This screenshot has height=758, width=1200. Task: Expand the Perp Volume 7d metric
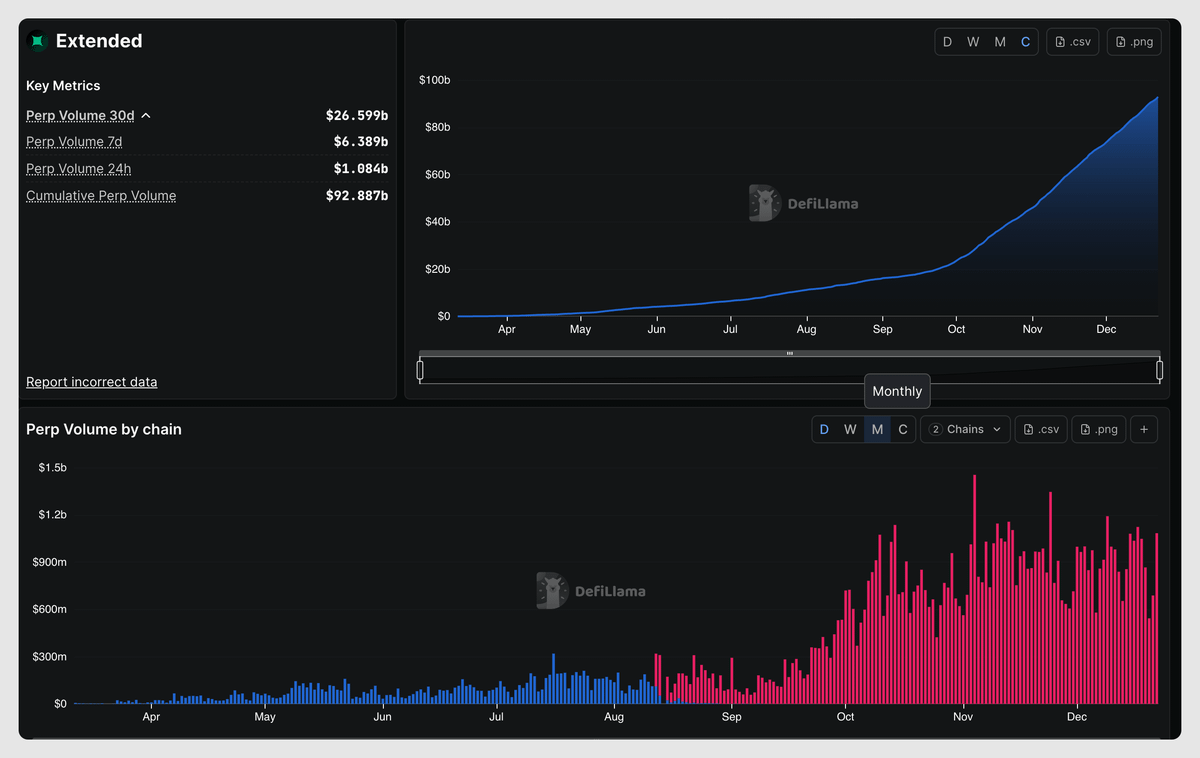[x=74, y=141]
